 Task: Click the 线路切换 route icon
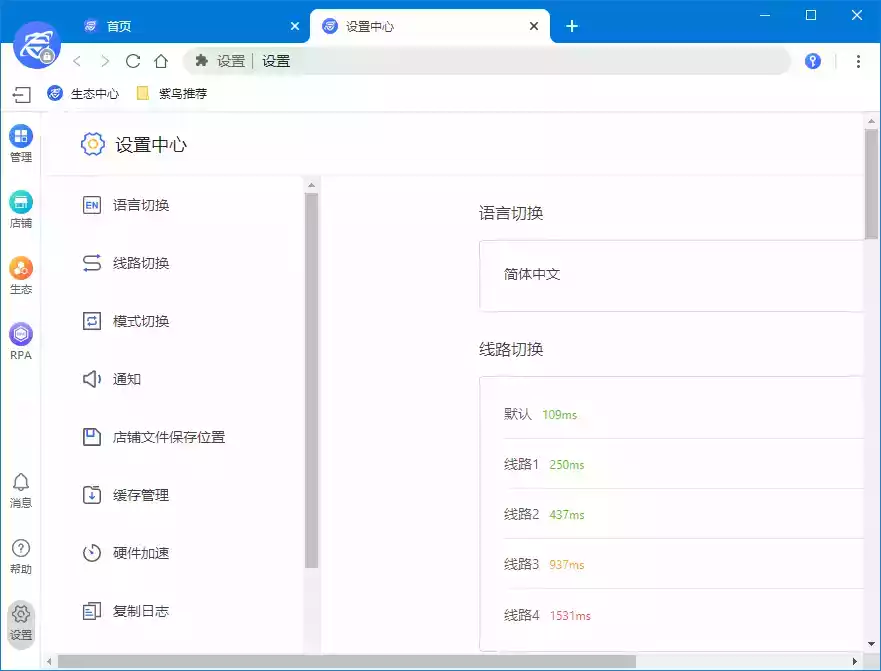[92, 263]
